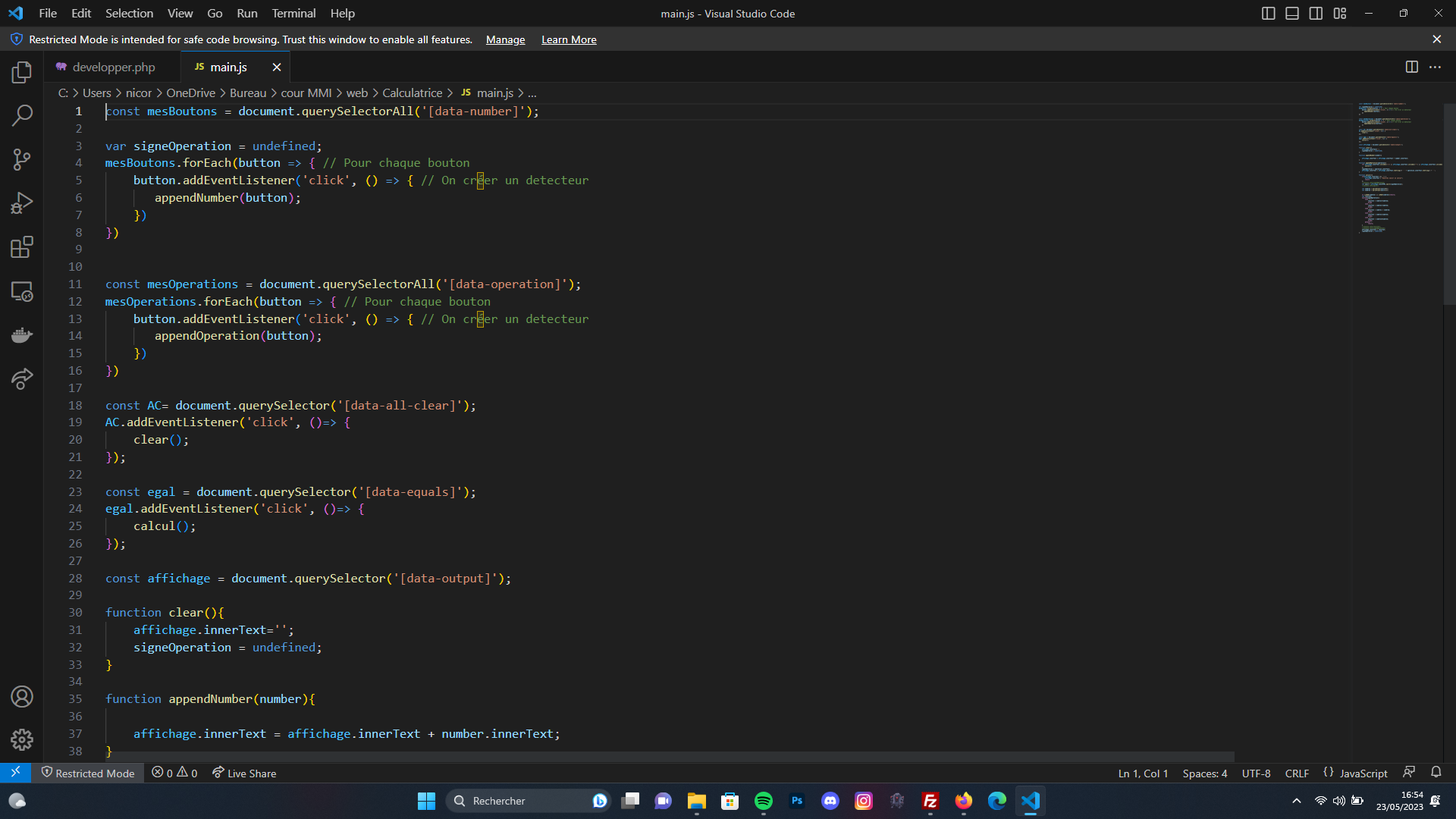
Task: Click the Learn More link
Action: (x=569, y=39)
